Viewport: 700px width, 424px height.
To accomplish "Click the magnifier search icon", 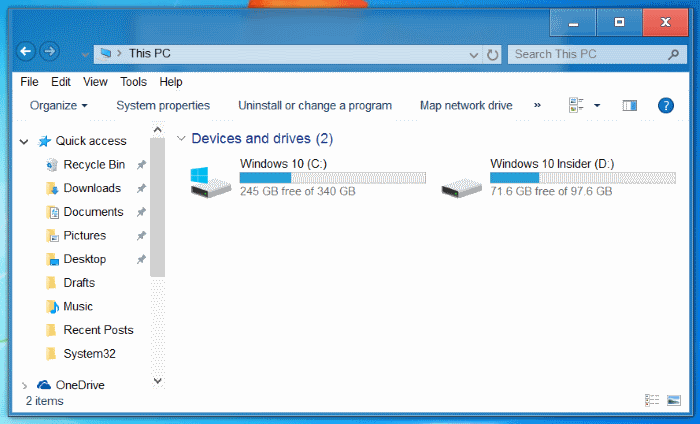I will tap(673, 54).
